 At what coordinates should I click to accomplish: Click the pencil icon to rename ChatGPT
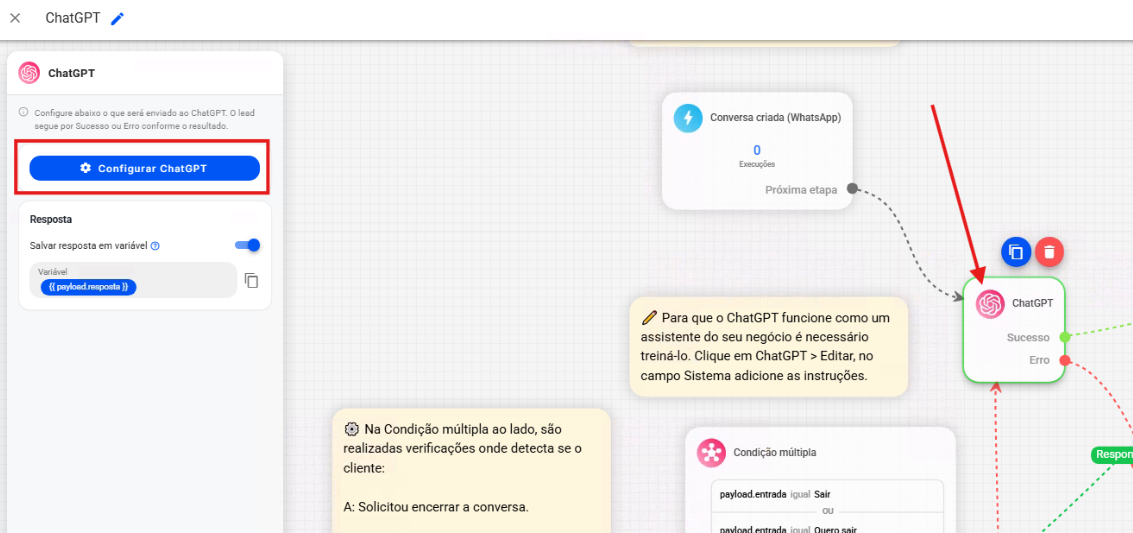click(x=117, y=19)
